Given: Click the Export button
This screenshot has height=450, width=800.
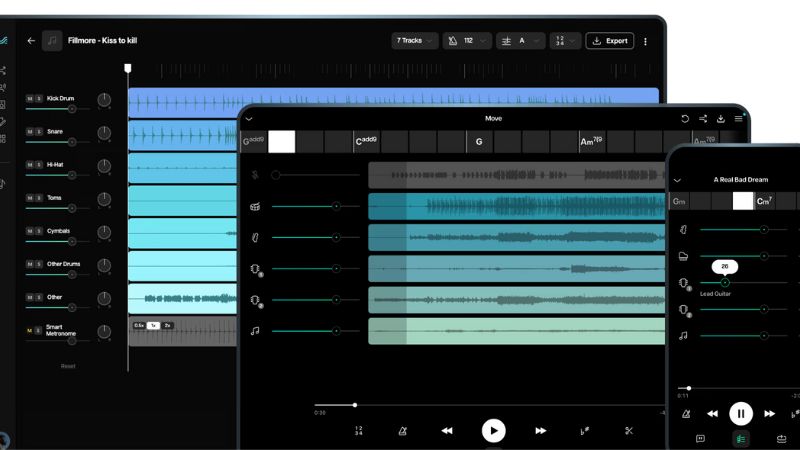Looking at the screenshot, I should [x=609, y=41].
